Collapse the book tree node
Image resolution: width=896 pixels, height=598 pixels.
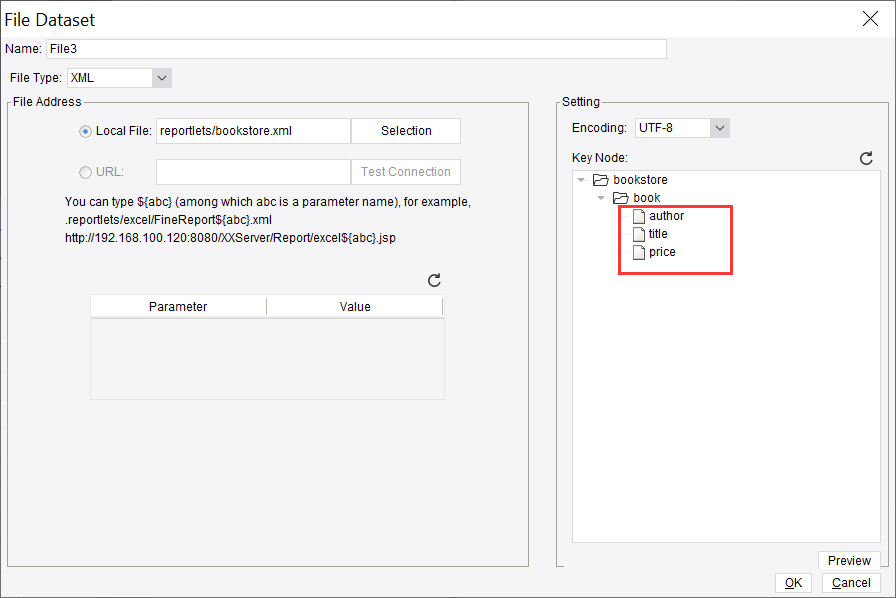coord(600,197)
